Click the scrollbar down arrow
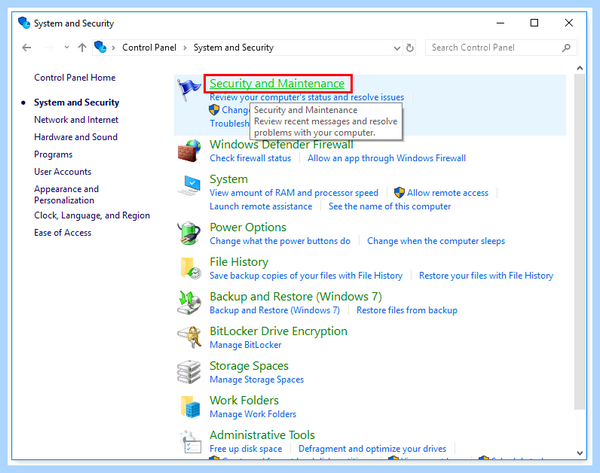Image resolution: width=600 pixels, height=473 pixels. coord(580,453)
